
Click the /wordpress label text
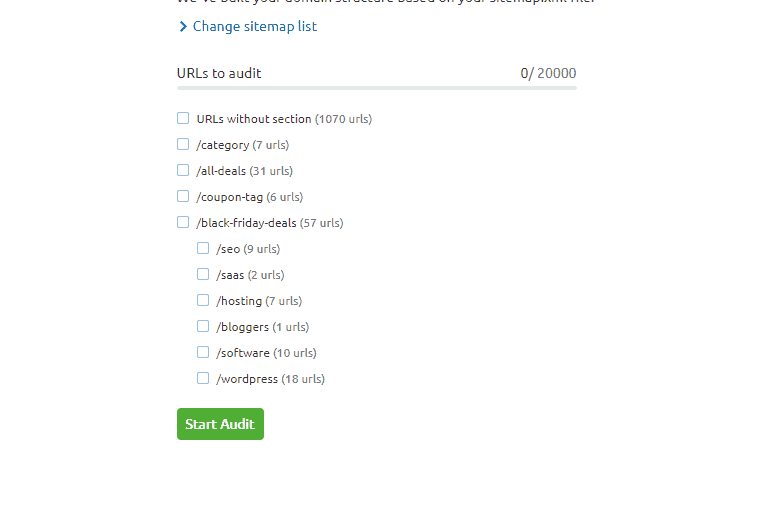click(x=247, y=379)
